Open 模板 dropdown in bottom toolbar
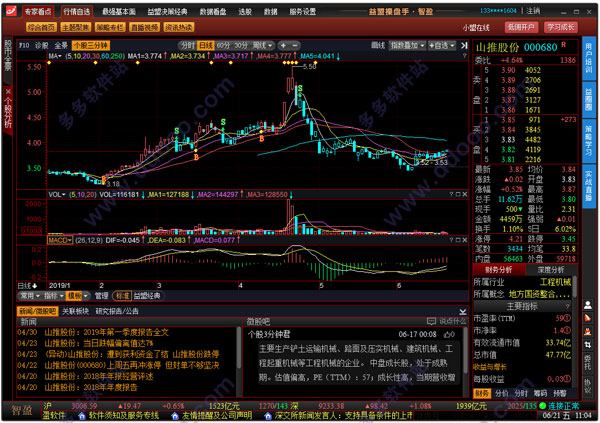Screen dimensions: 600x423 pyautogui.click(x=78, y=296)
